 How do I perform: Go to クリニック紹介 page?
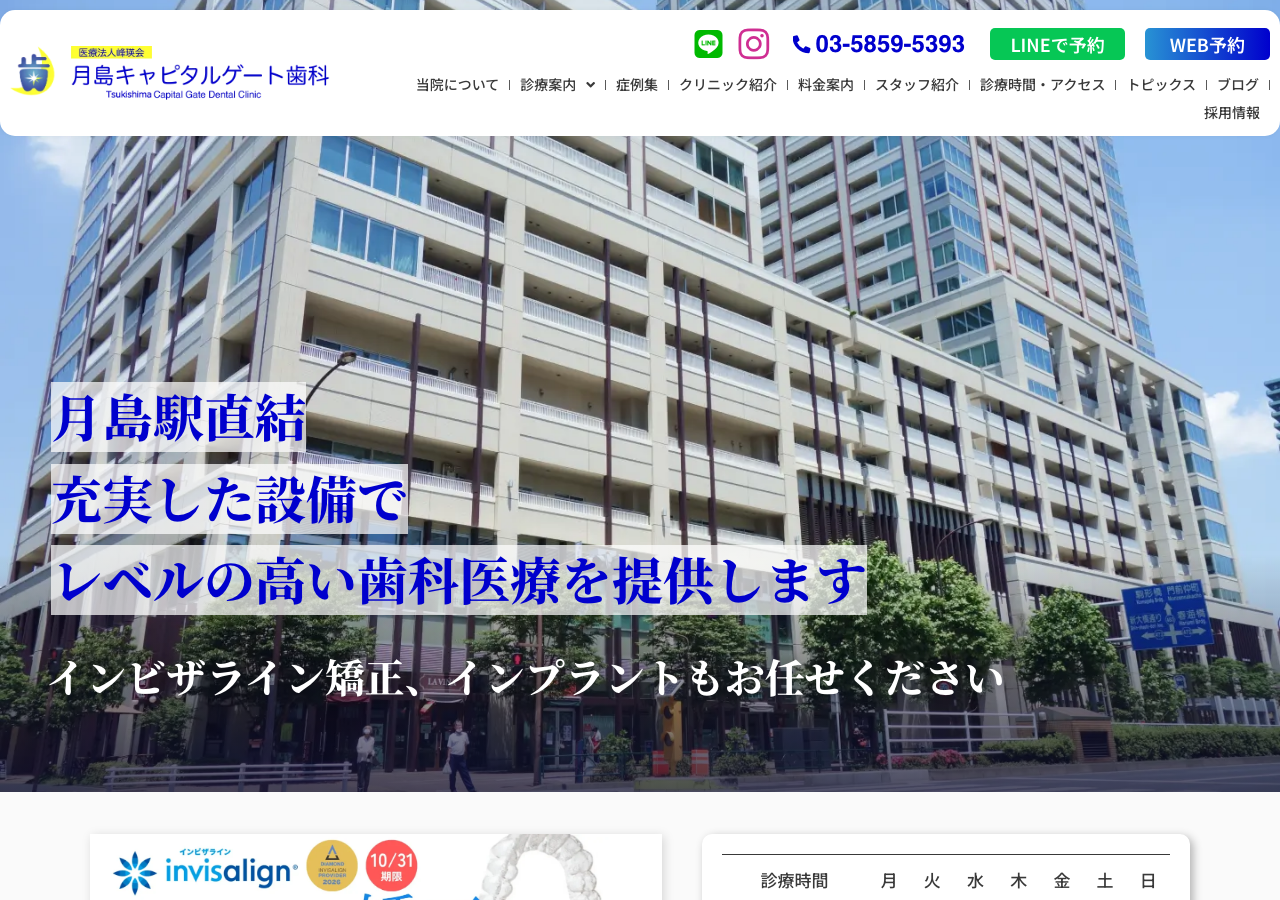(x=728, y=85)
